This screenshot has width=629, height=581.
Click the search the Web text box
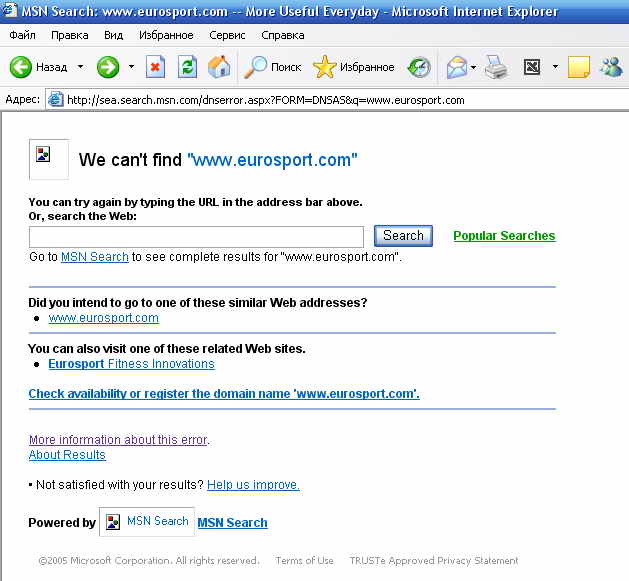point(196,237)
